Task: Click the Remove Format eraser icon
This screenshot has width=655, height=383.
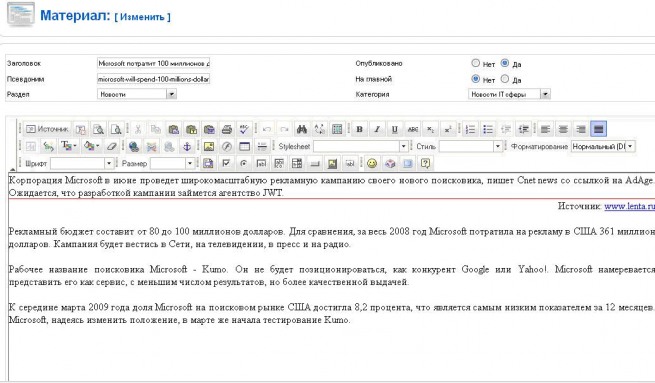Action: 111,146
